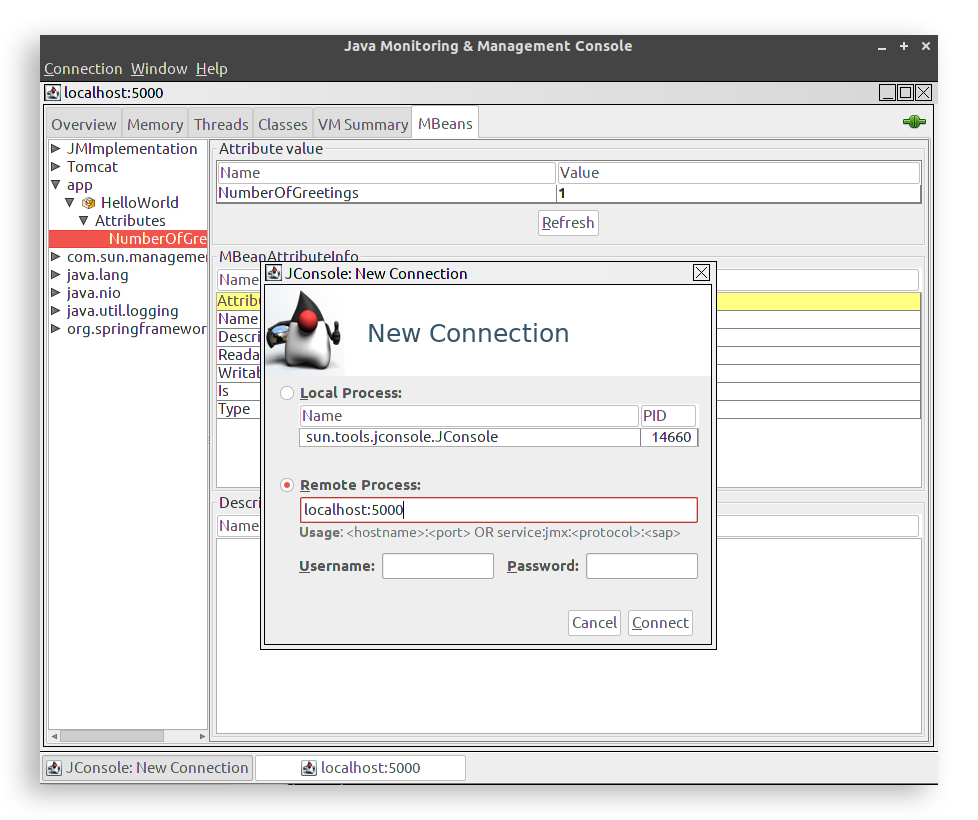Expand the JMImplementation tree node
978x820 pixels.
click(56, 148)
